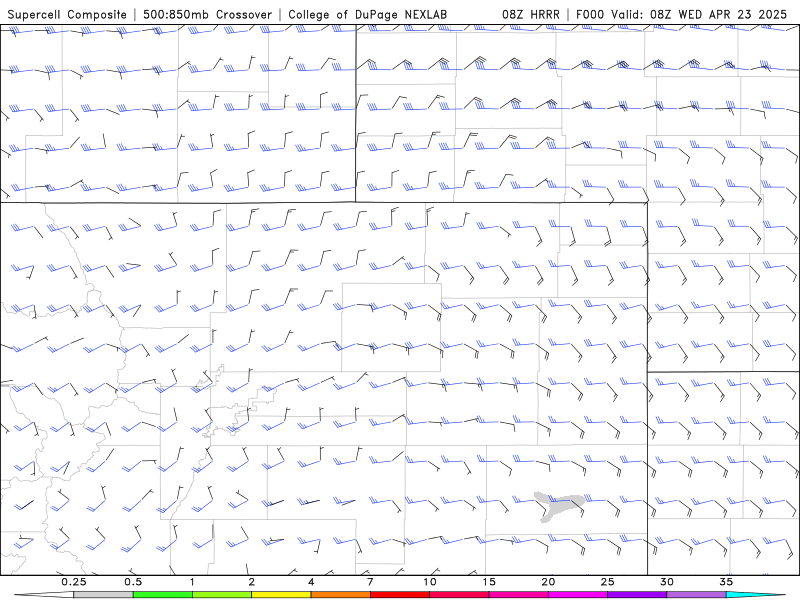Select the bright green 0.5–1 legend segment
The height and width of the screenshot is (600, 800).
coord(162,595)
